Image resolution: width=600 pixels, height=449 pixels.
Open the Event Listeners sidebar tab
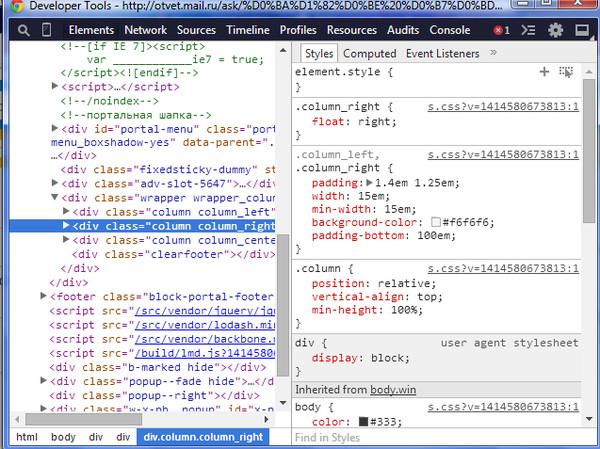(x=442, y=54)
